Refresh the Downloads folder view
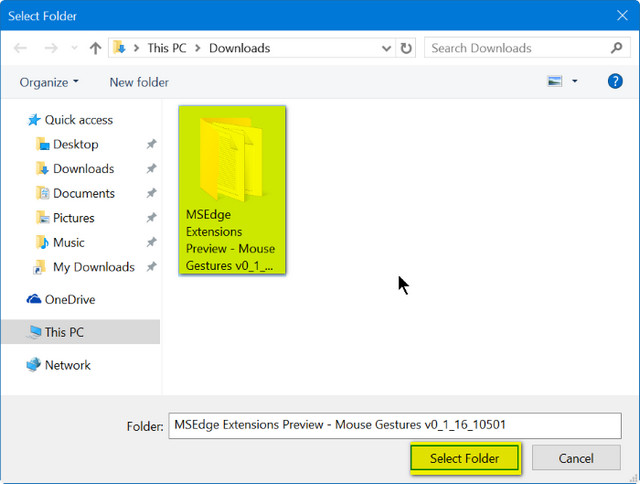This screenshot has height=484, width=640. pos(406,48)
